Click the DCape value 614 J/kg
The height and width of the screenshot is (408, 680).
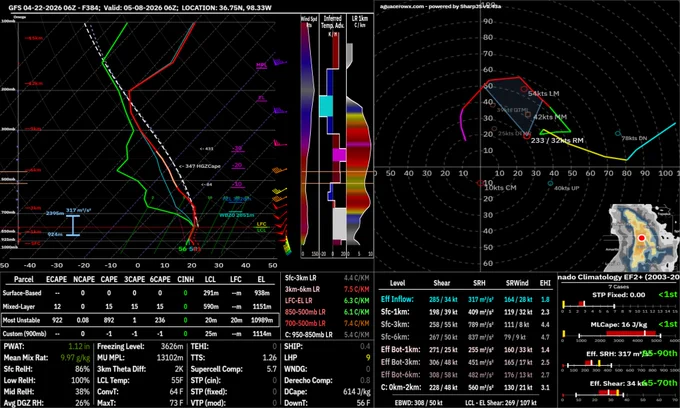(356, 392)
